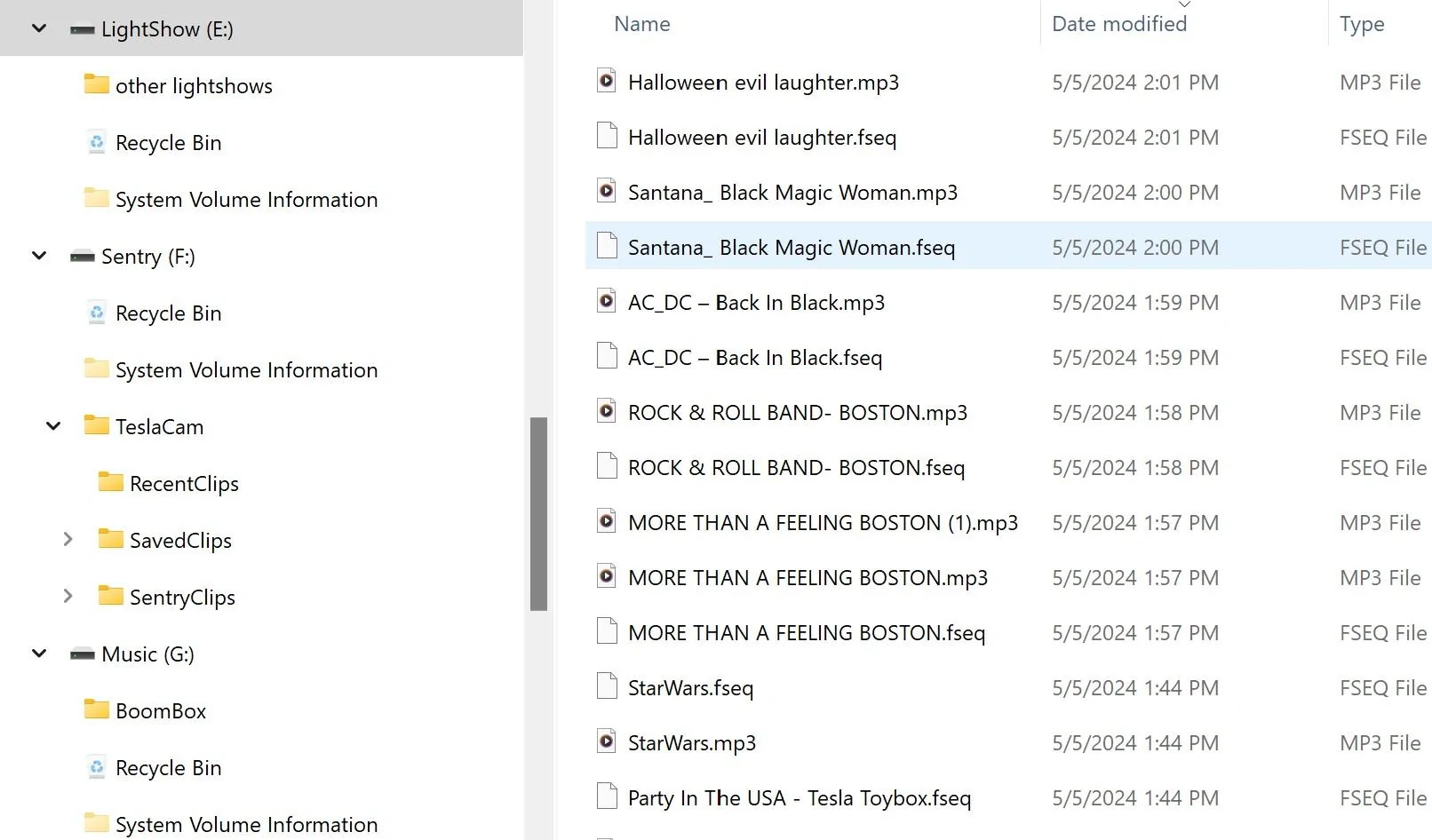Click 'FSEQ File' type in Halloween evil laughter.fseq row
Image resolution: width=1432 pixels, height=840 pixels.
coord(1383,138)
